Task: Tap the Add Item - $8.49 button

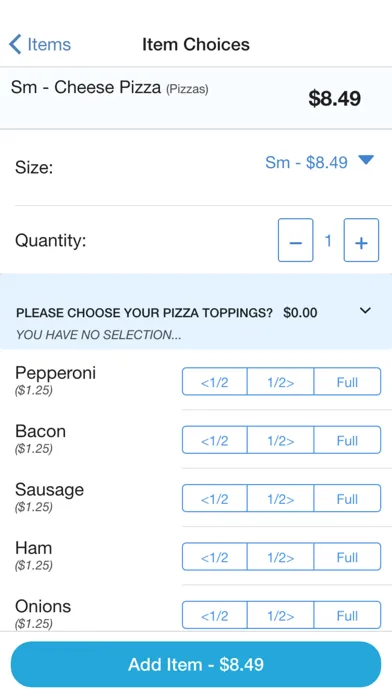Action: (x=196, y=664)
